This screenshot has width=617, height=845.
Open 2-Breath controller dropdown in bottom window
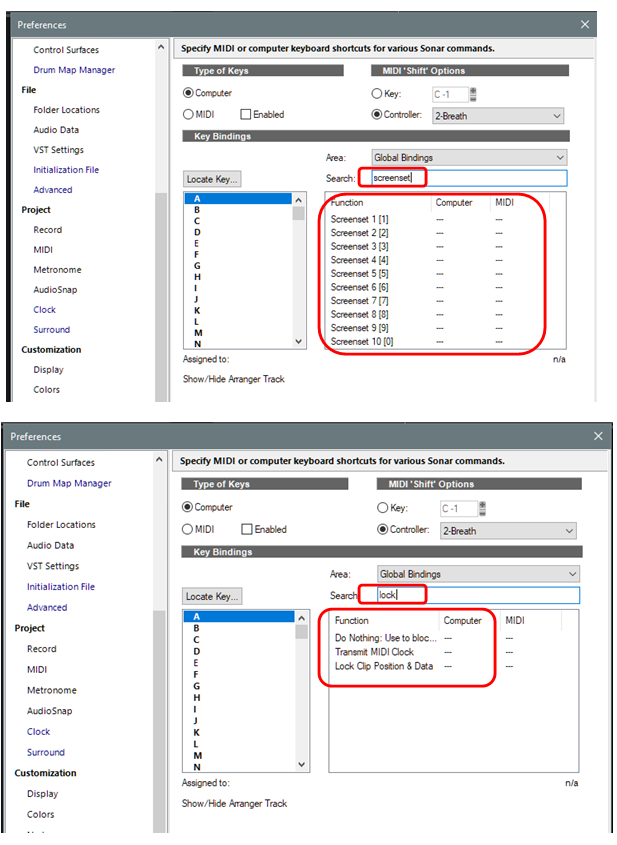(508, 531)
